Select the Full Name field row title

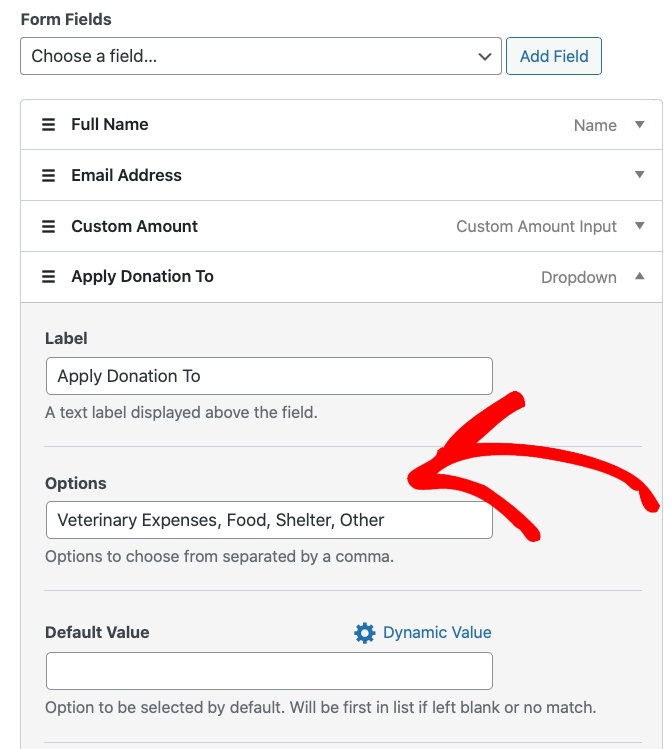point(110,125)
